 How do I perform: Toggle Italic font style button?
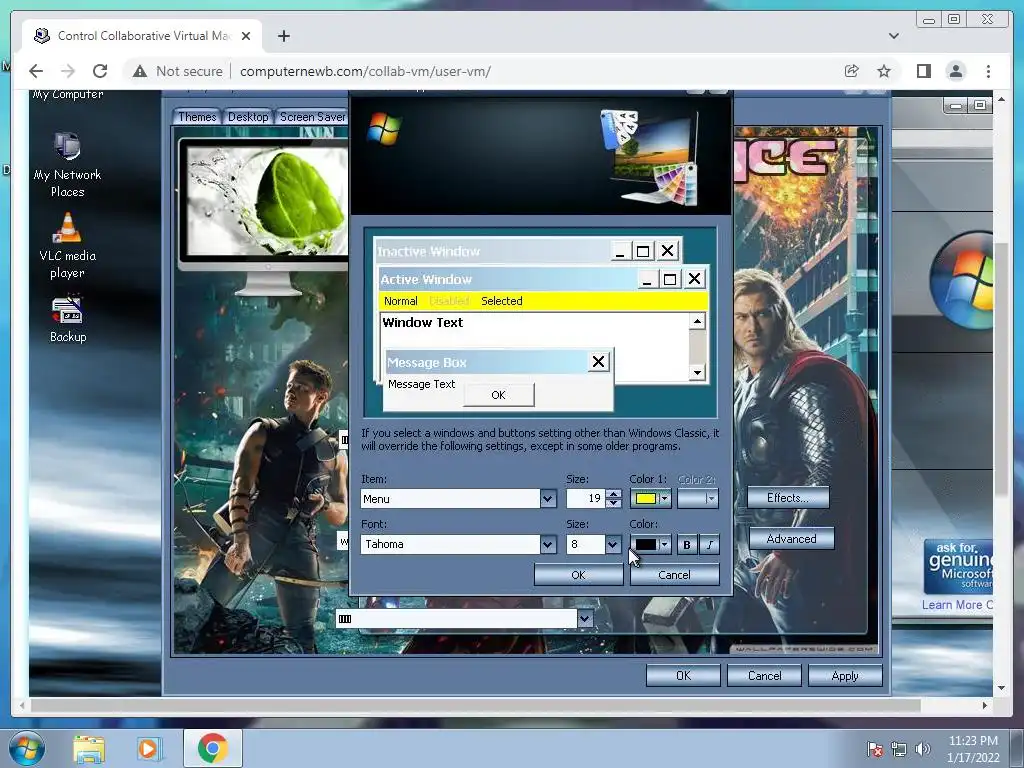pos(709,545)
